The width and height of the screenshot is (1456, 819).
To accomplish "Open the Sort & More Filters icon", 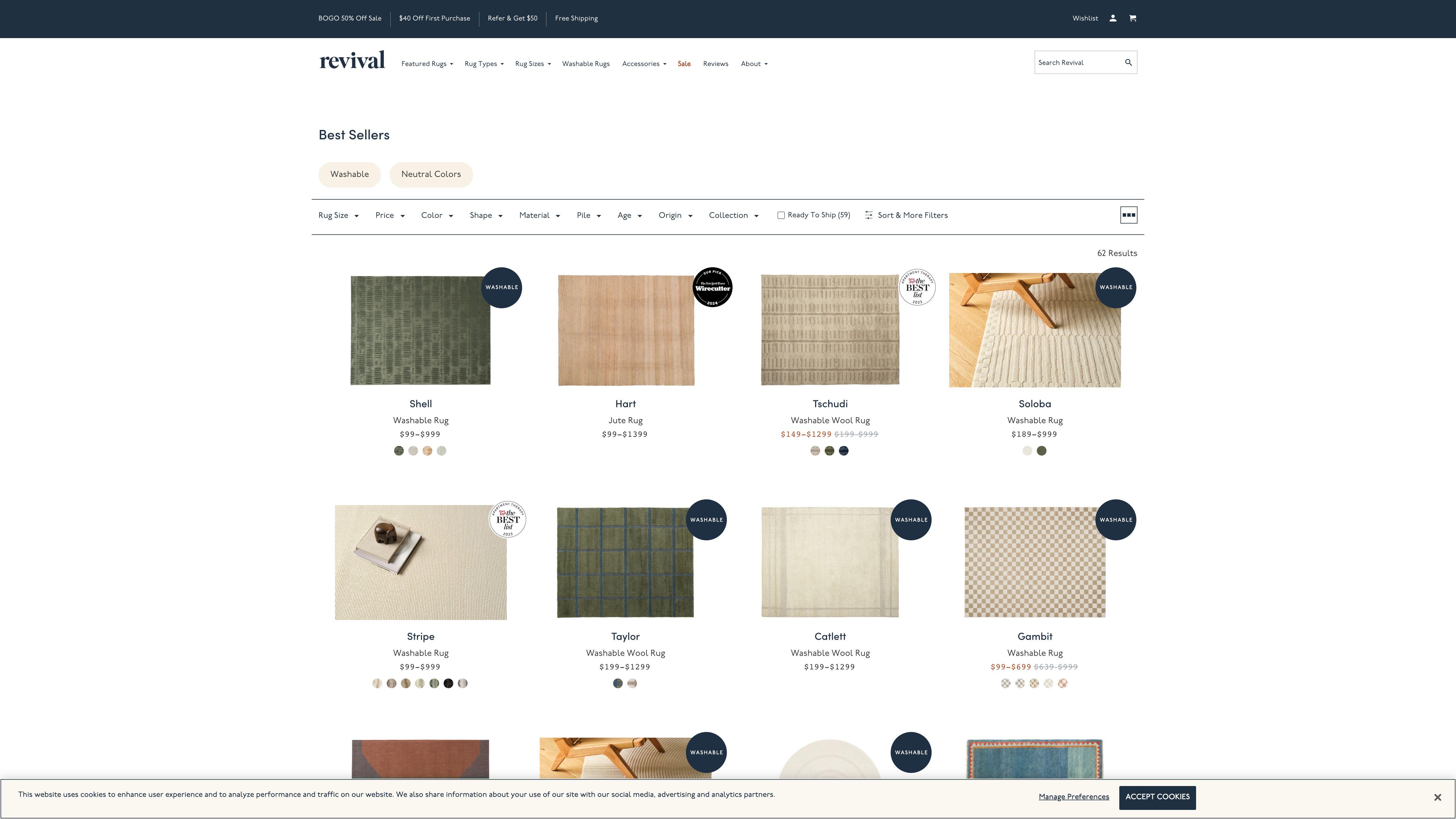I will pyautogui.click(x=869, y=215).
